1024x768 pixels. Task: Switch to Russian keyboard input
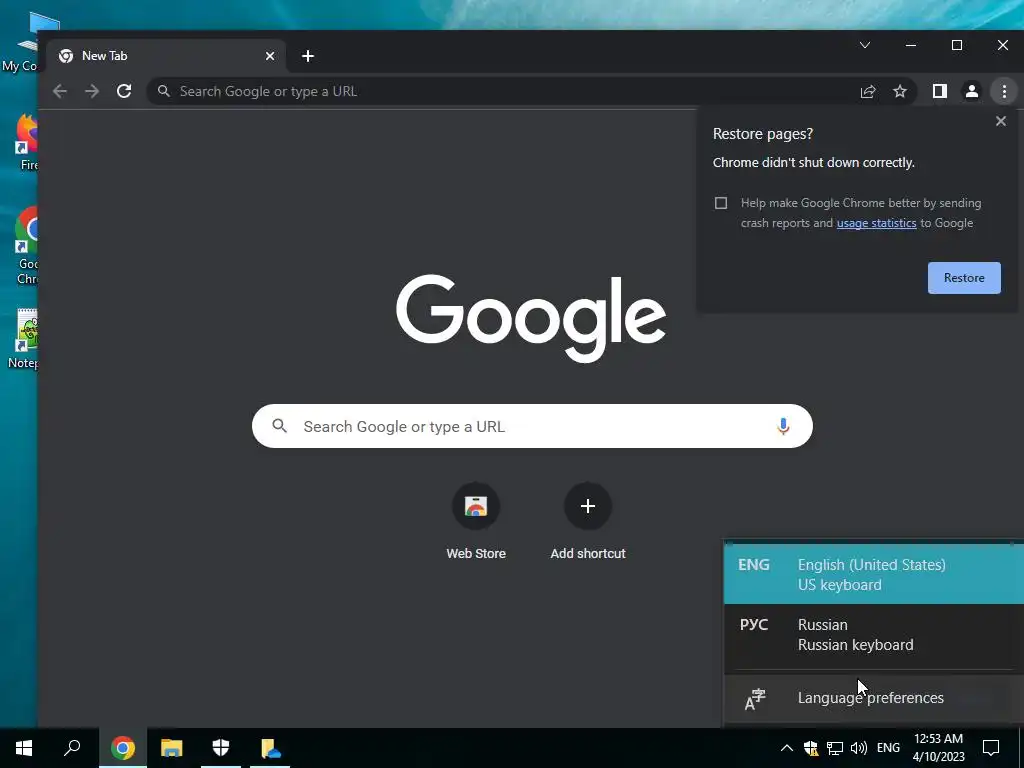[874, 635]
